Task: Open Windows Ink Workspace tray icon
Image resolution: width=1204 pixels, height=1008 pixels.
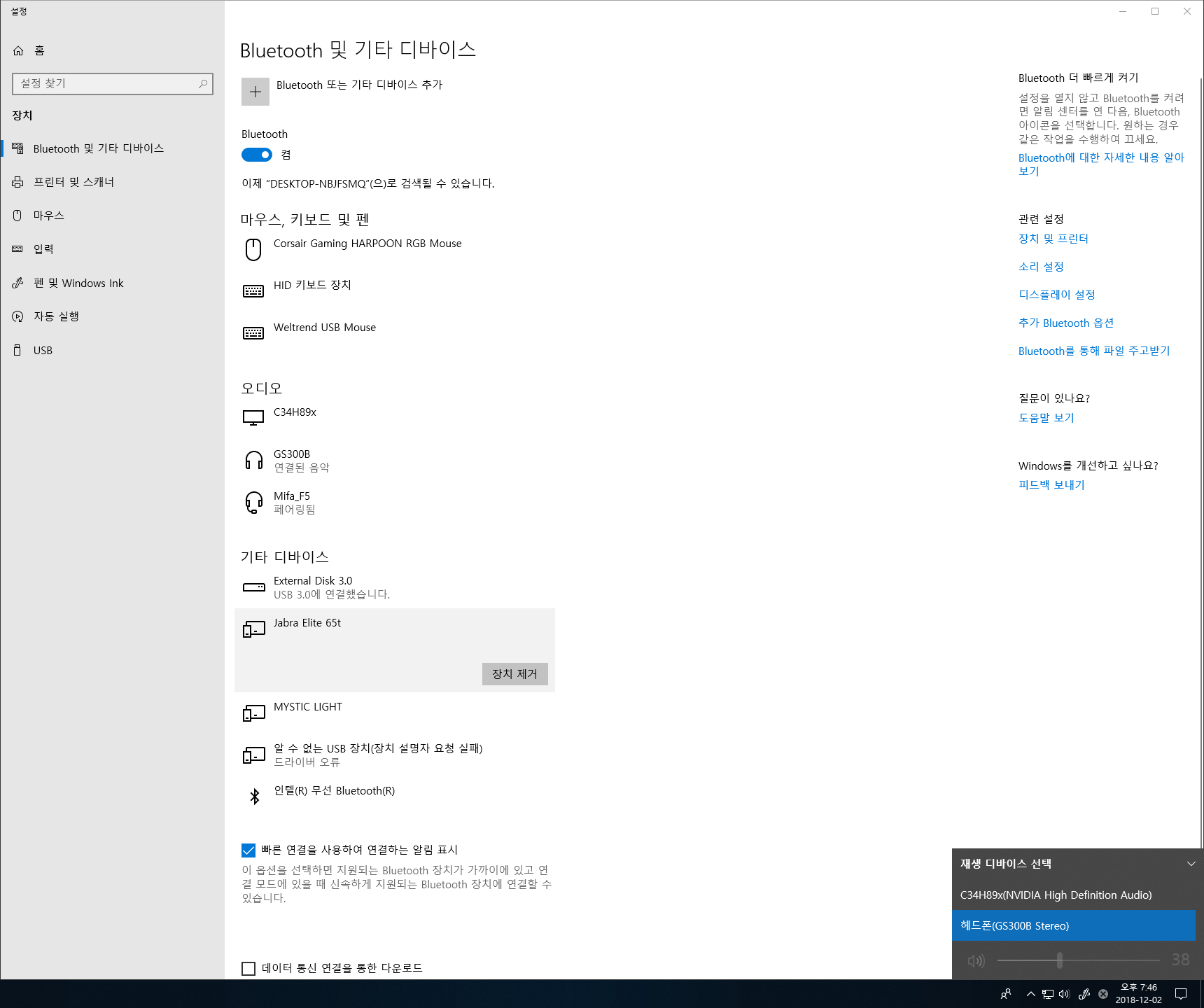Action: click(1084, 994)
